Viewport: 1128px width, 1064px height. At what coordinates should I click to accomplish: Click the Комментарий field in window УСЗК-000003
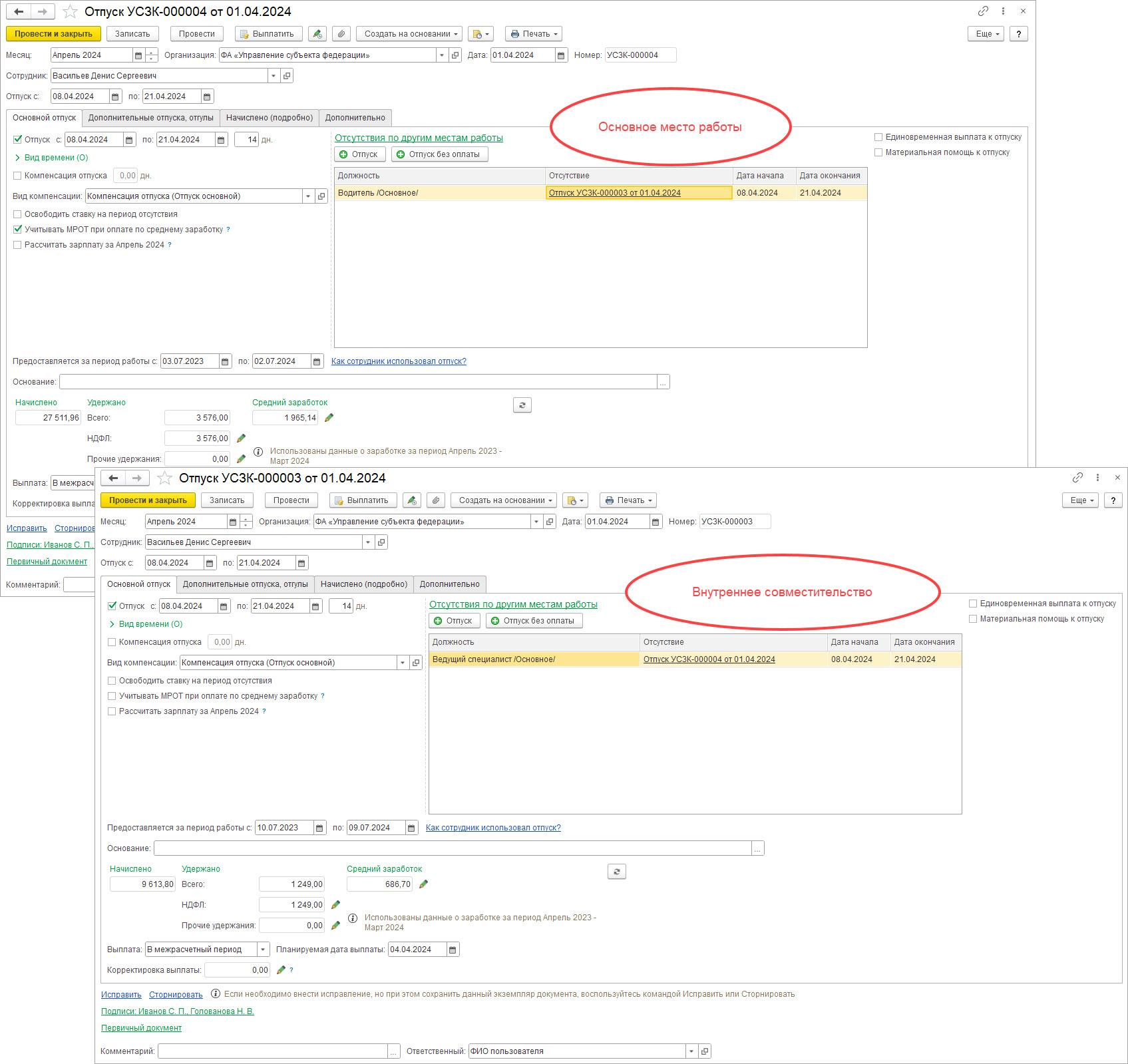(273, 1051)
